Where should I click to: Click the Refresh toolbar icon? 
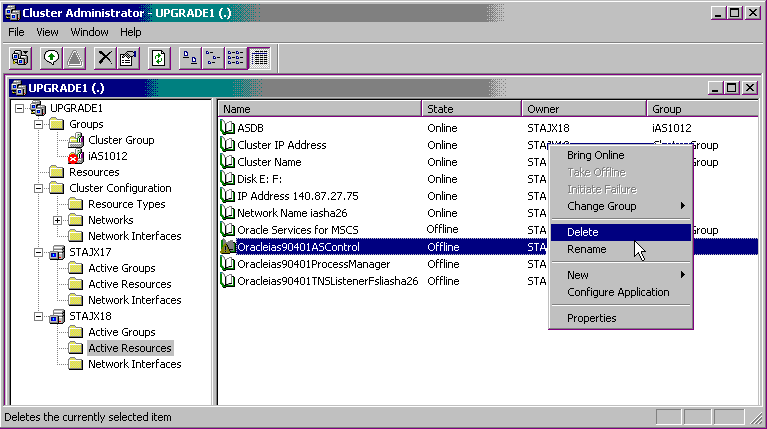pyautogui.click(x=158, y=58)
